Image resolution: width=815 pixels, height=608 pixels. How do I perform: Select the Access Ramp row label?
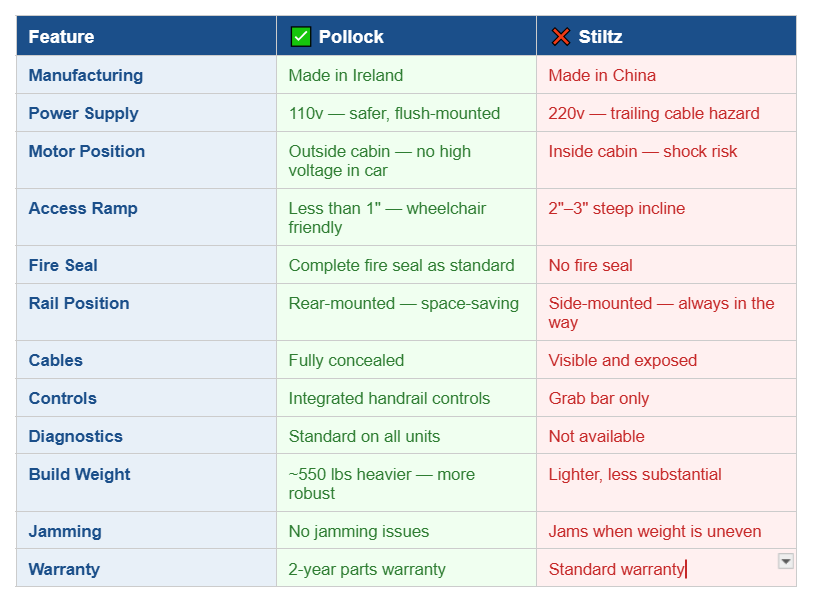tap(83, 208)
